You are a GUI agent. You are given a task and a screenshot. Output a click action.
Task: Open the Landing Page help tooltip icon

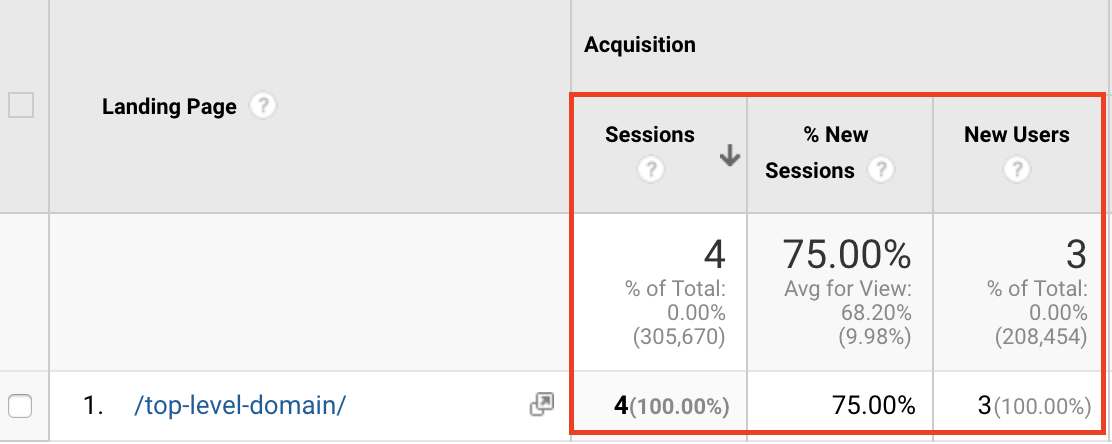(263, 106)
